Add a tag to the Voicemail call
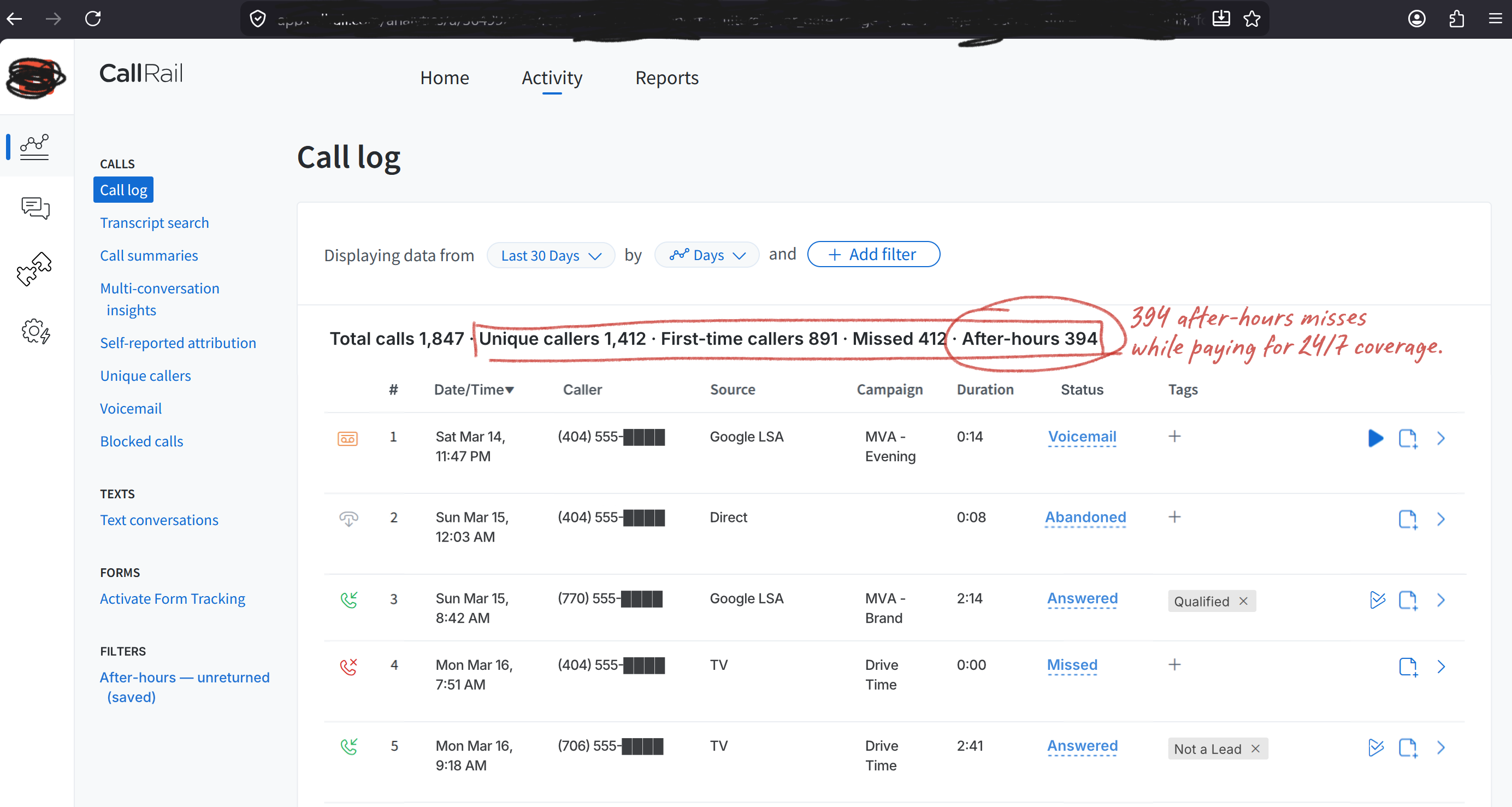 [x=1174, y=436]
